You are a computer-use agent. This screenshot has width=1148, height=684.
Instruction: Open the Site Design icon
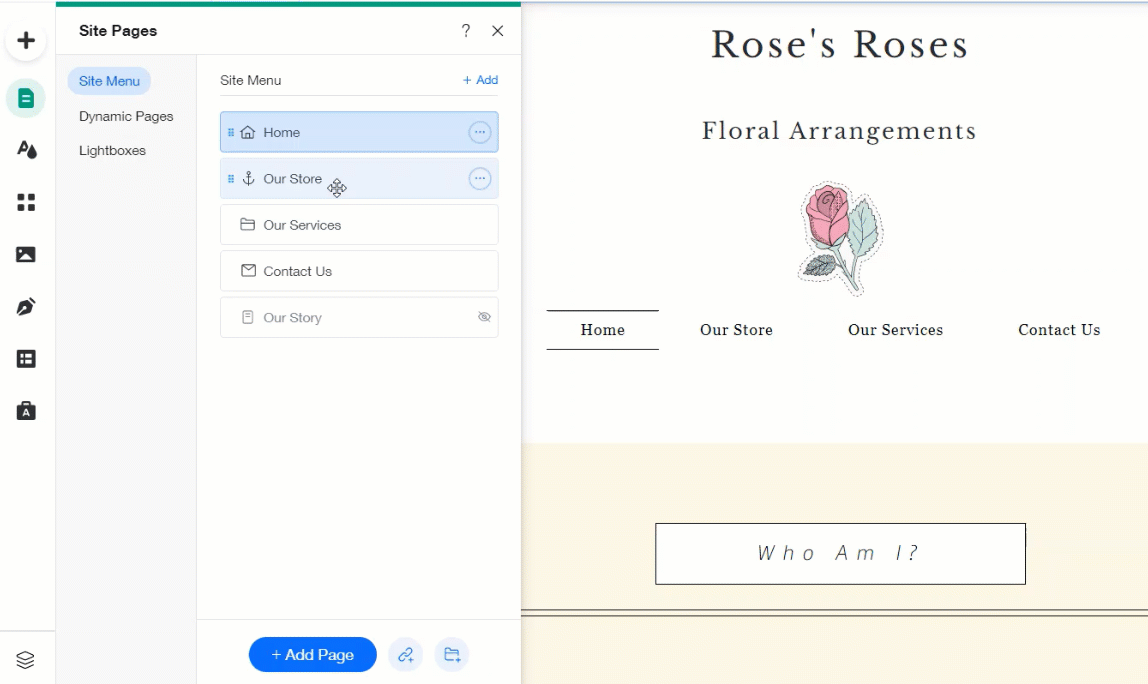tap(26, 150)
